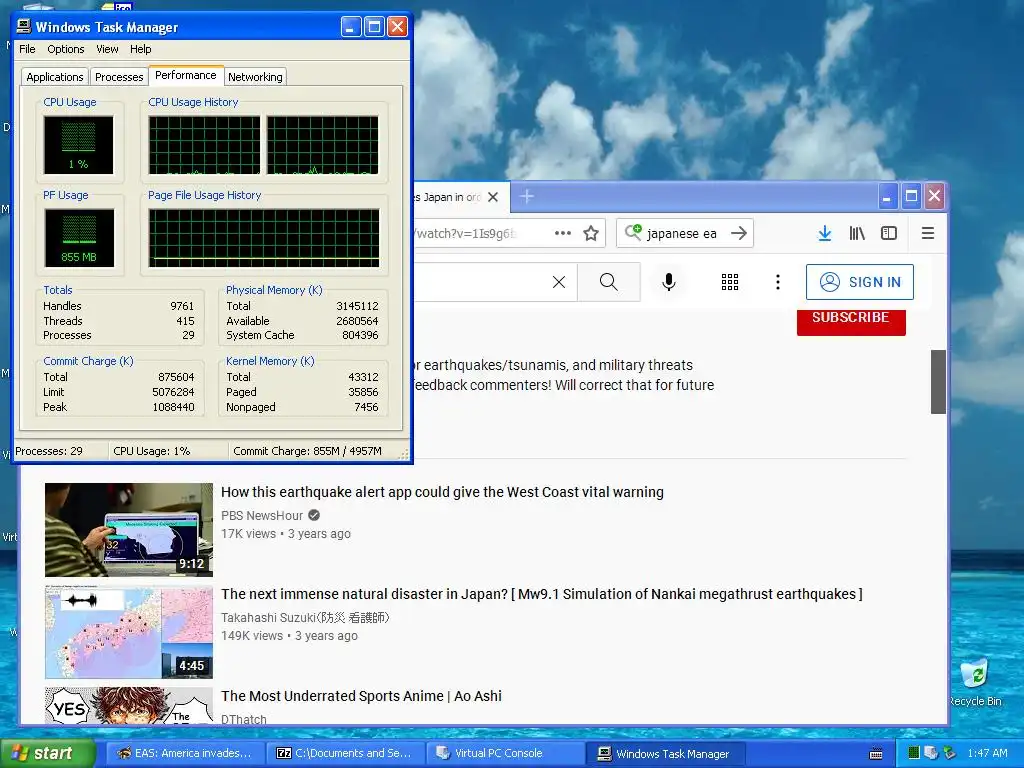Open the Firefox hamburger menu
The image size is (1024, 768).
pyautogui.click(x=927, y=233)
